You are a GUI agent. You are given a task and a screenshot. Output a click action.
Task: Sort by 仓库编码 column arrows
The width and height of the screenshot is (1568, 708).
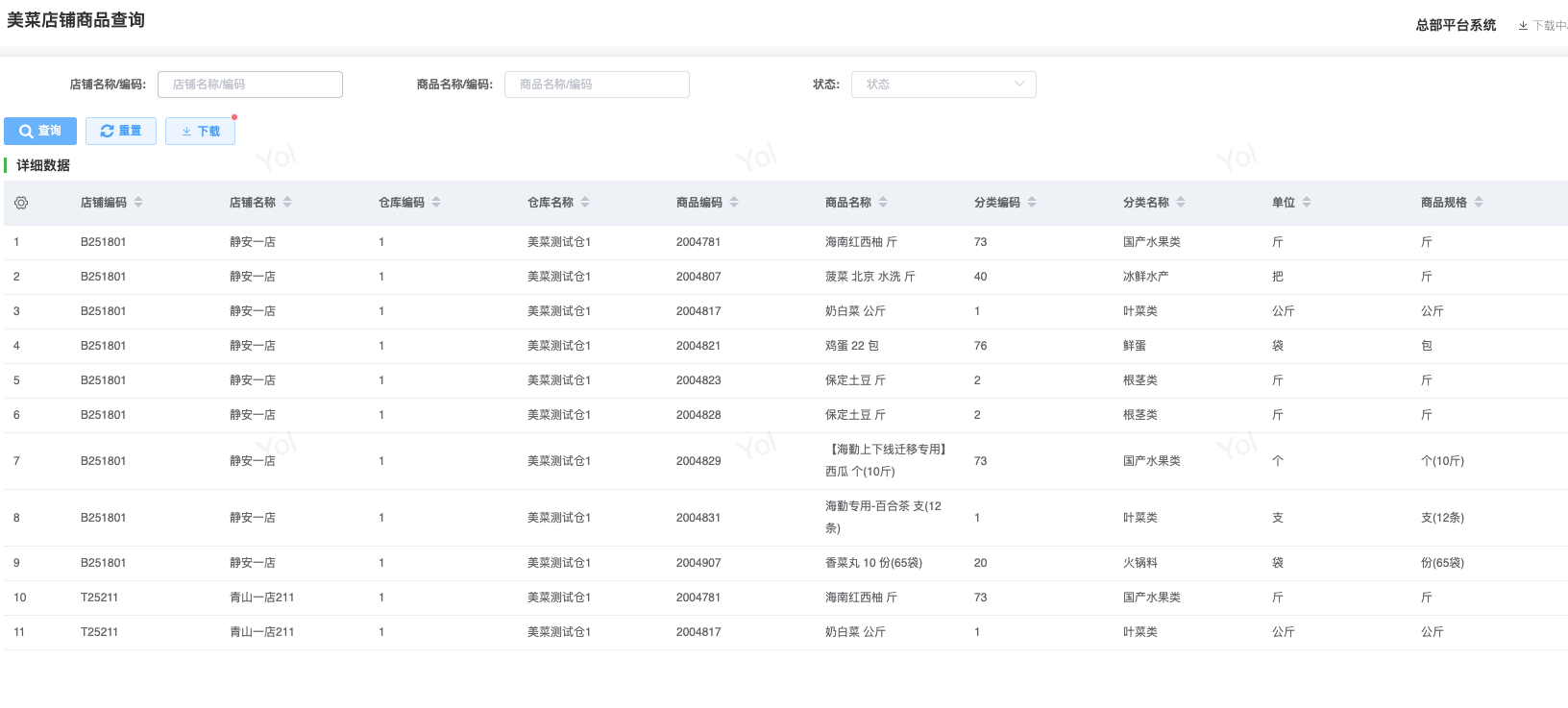point(436,203)
